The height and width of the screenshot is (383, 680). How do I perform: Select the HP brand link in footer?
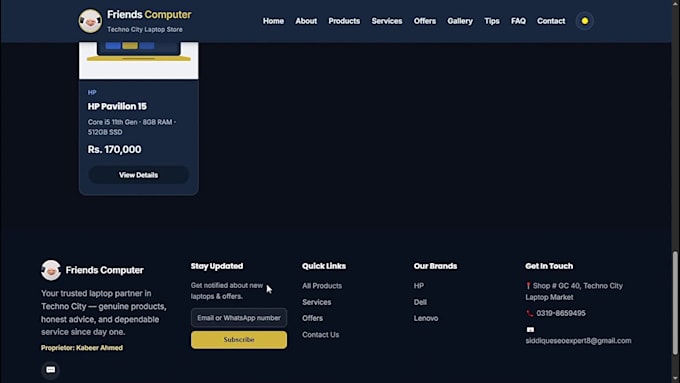coord(418,286)
